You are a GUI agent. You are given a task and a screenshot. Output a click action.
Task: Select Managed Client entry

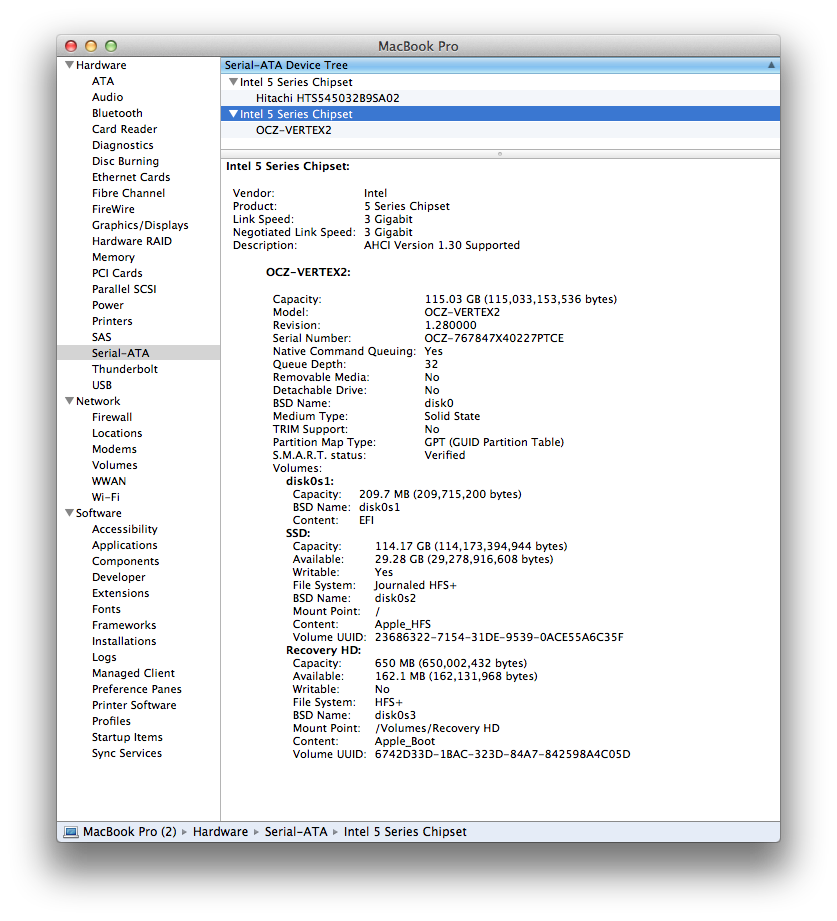[133, 673]
